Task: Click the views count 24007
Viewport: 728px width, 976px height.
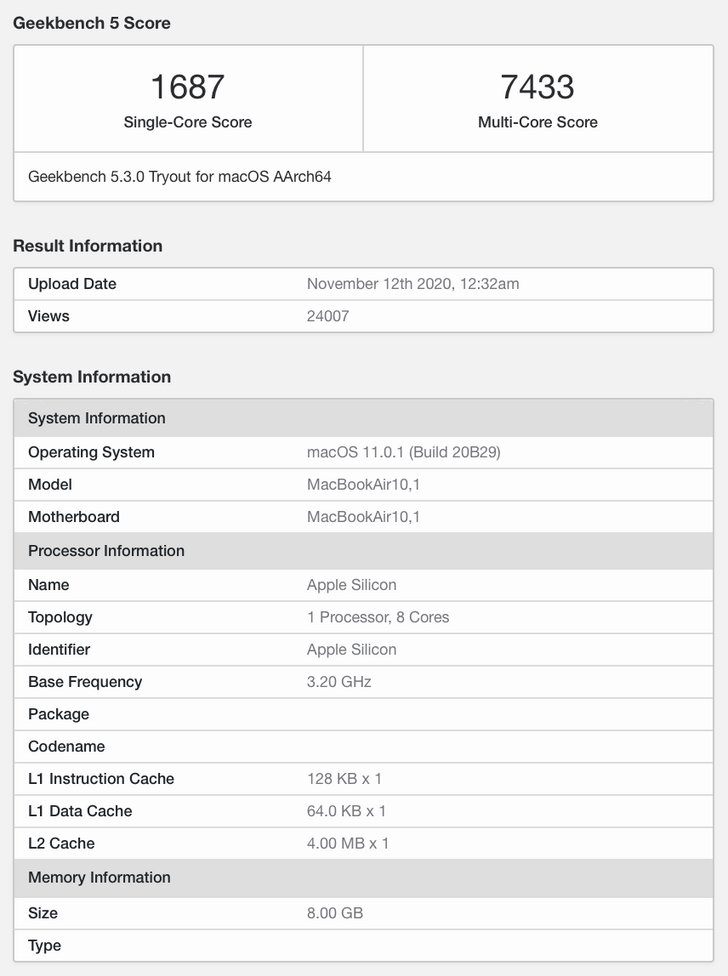Action: point(328,316)
